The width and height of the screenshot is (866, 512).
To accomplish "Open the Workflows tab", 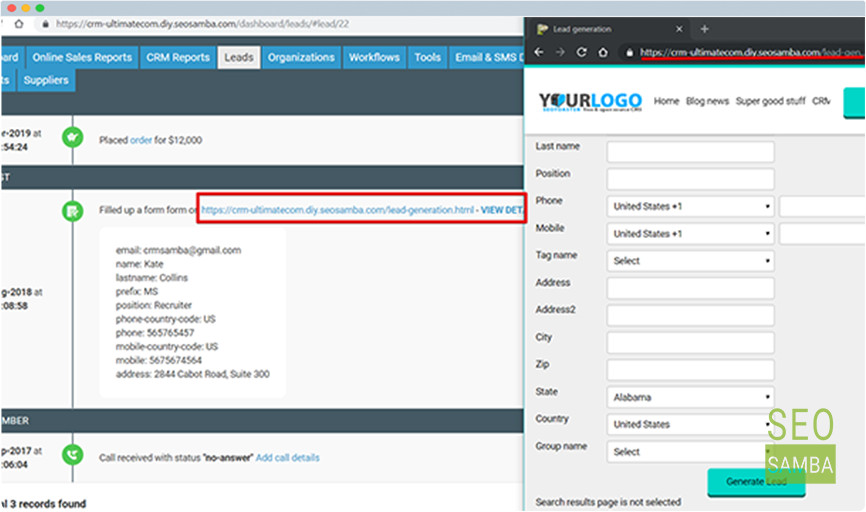I will coord(374,57).
